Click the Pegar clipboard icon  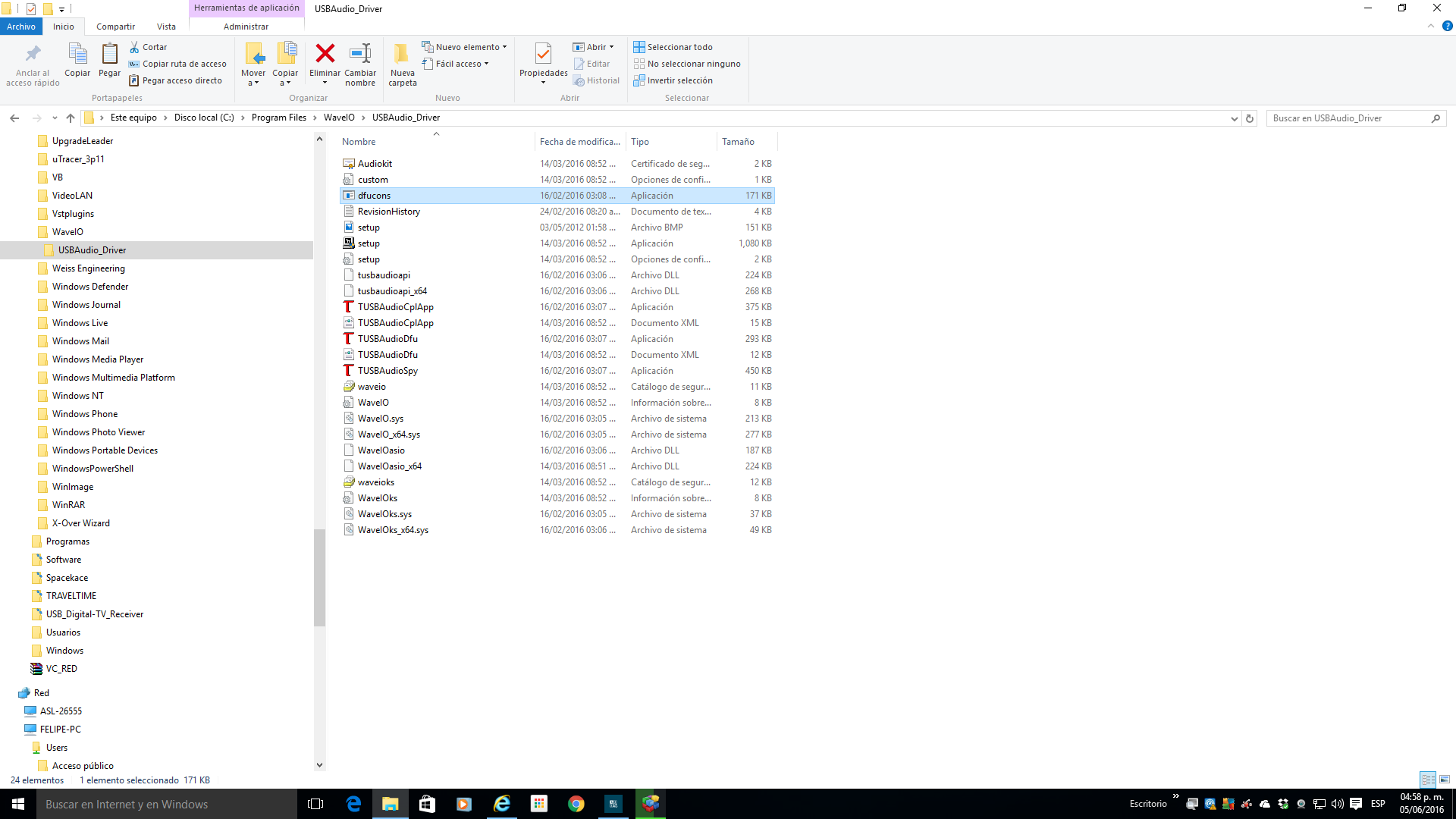(x=109, y=54)
